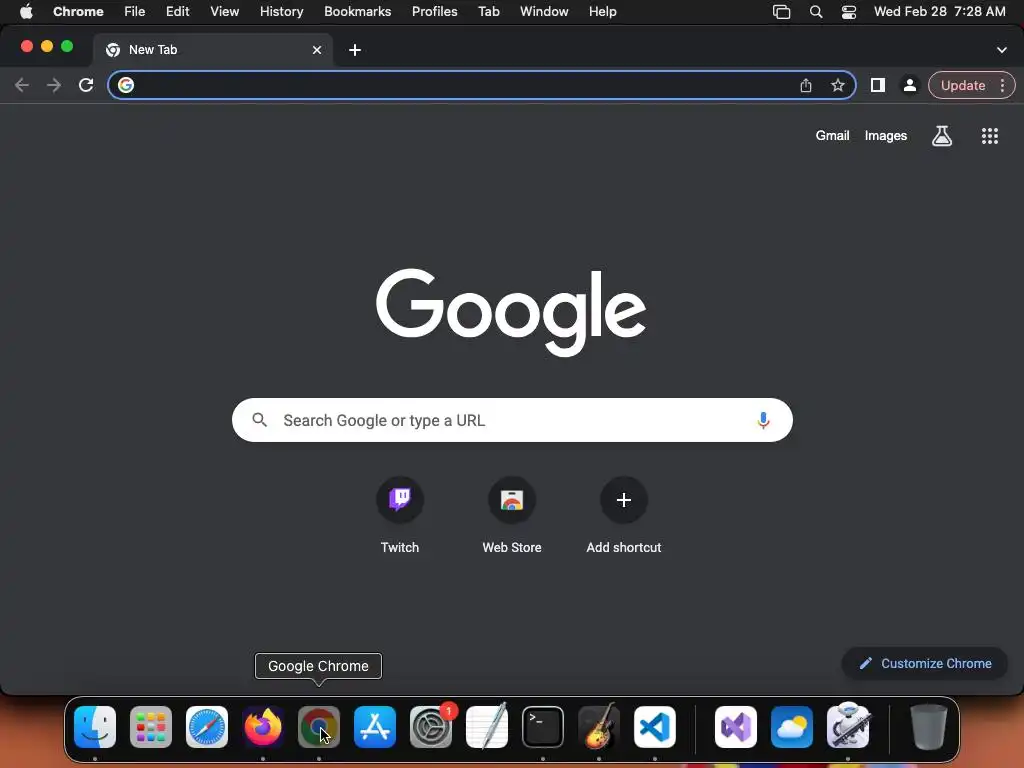1024x768 pixels.
Task: Open Visual Studio purple icon in Dock
Action: click(x=736, y=727)
